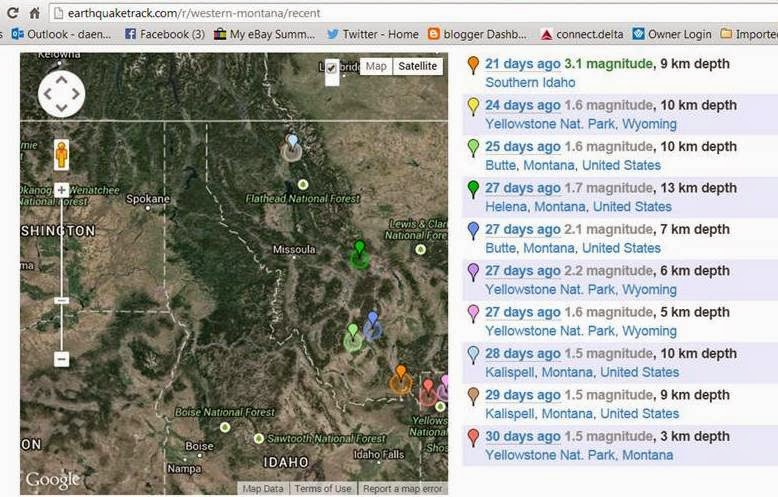This screenshot has height=497, width=778.
Task: Open Owner Login bookmark
Action: (x=672, y=34)
